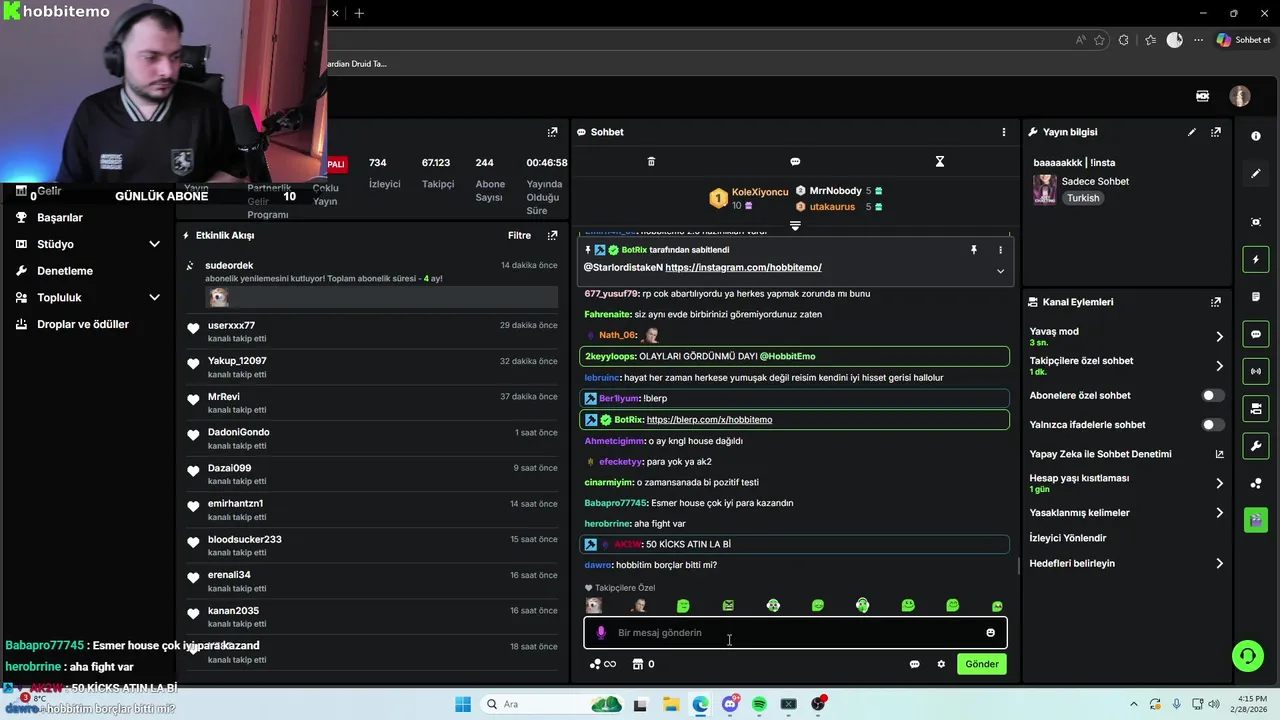Click the document icon in right sidebar

pyautogui.click(x=1256, y=297)
